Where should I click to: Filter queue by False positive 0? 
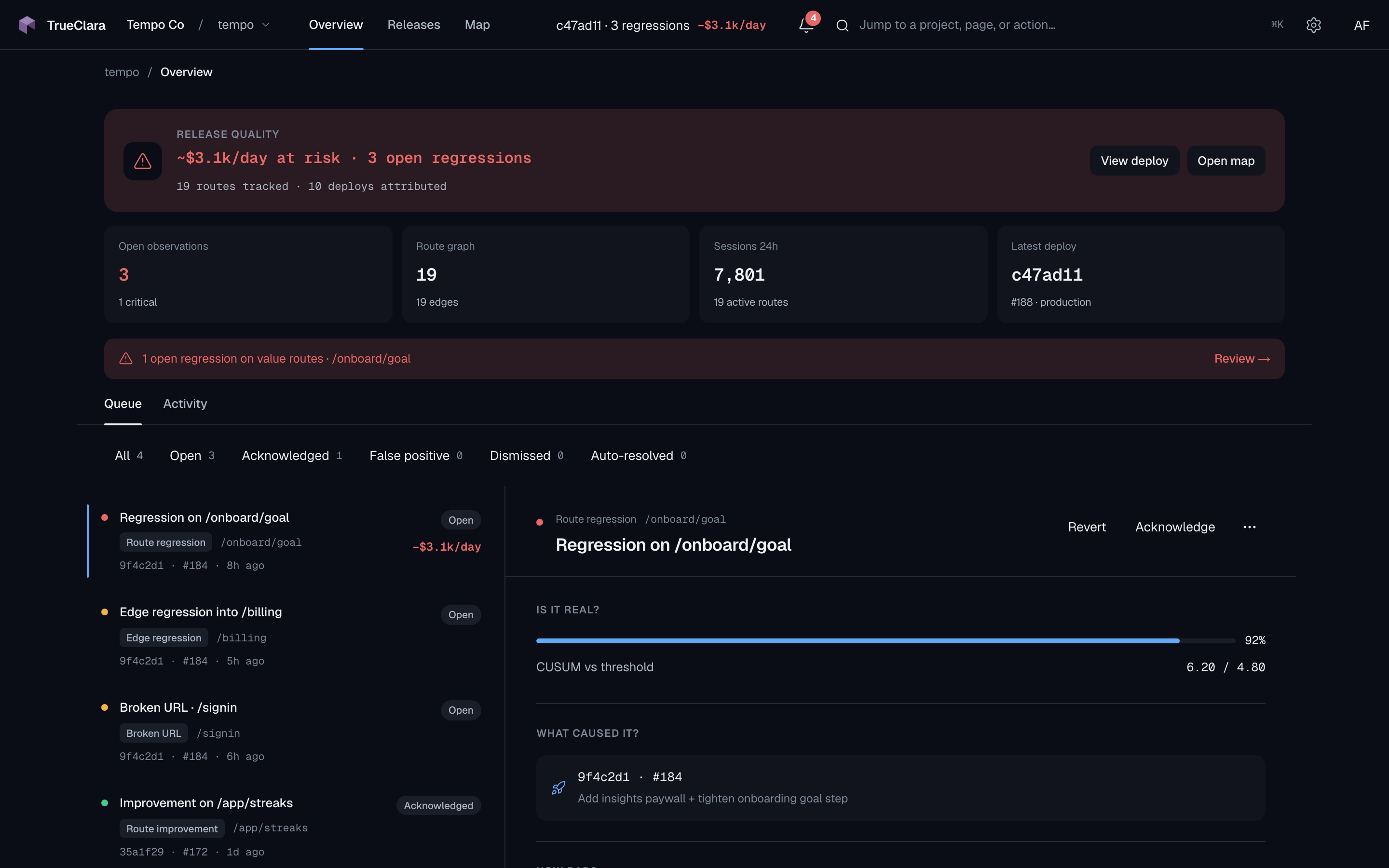[x=416, y=455]
